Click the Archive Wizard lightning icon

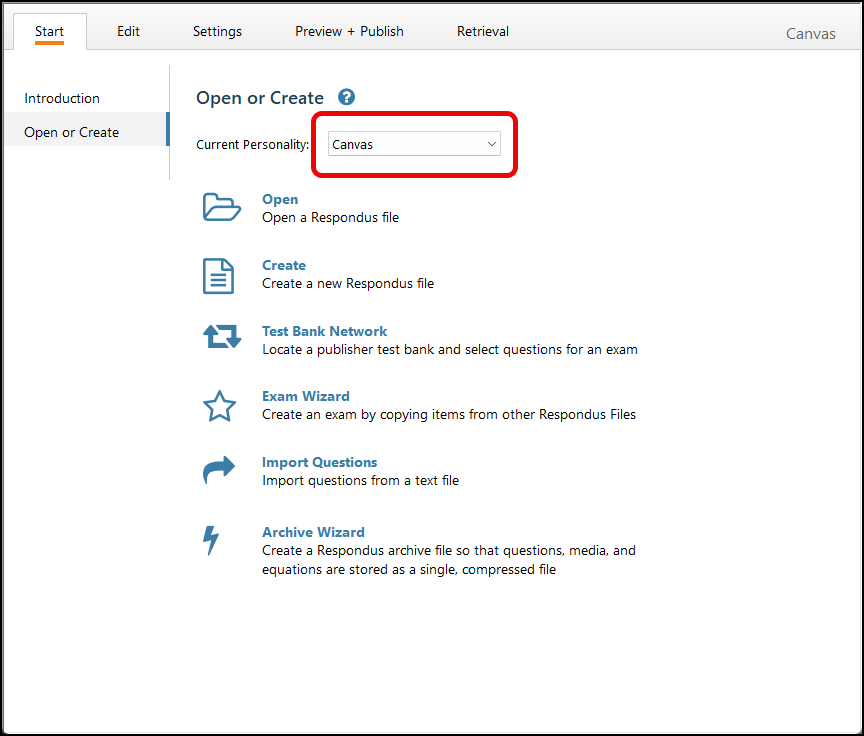211,540
